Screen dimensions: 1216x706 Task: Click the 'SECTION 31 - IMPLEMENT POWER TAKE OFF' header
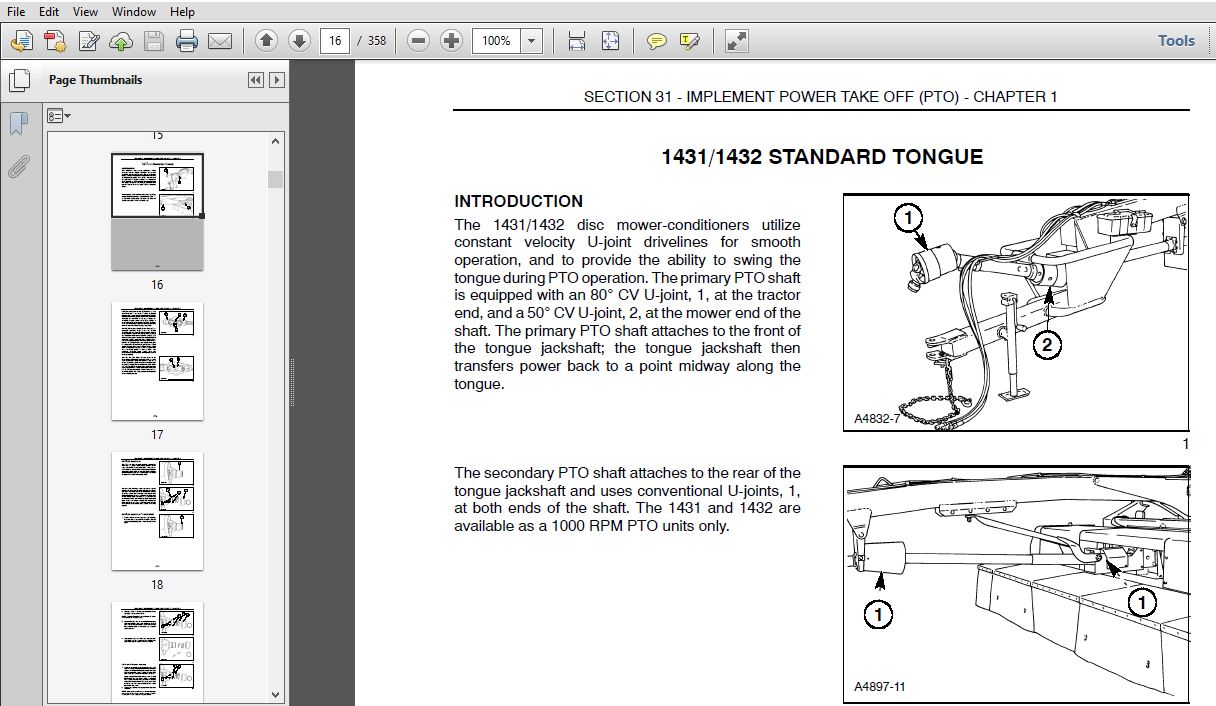[x=821, y=97]
